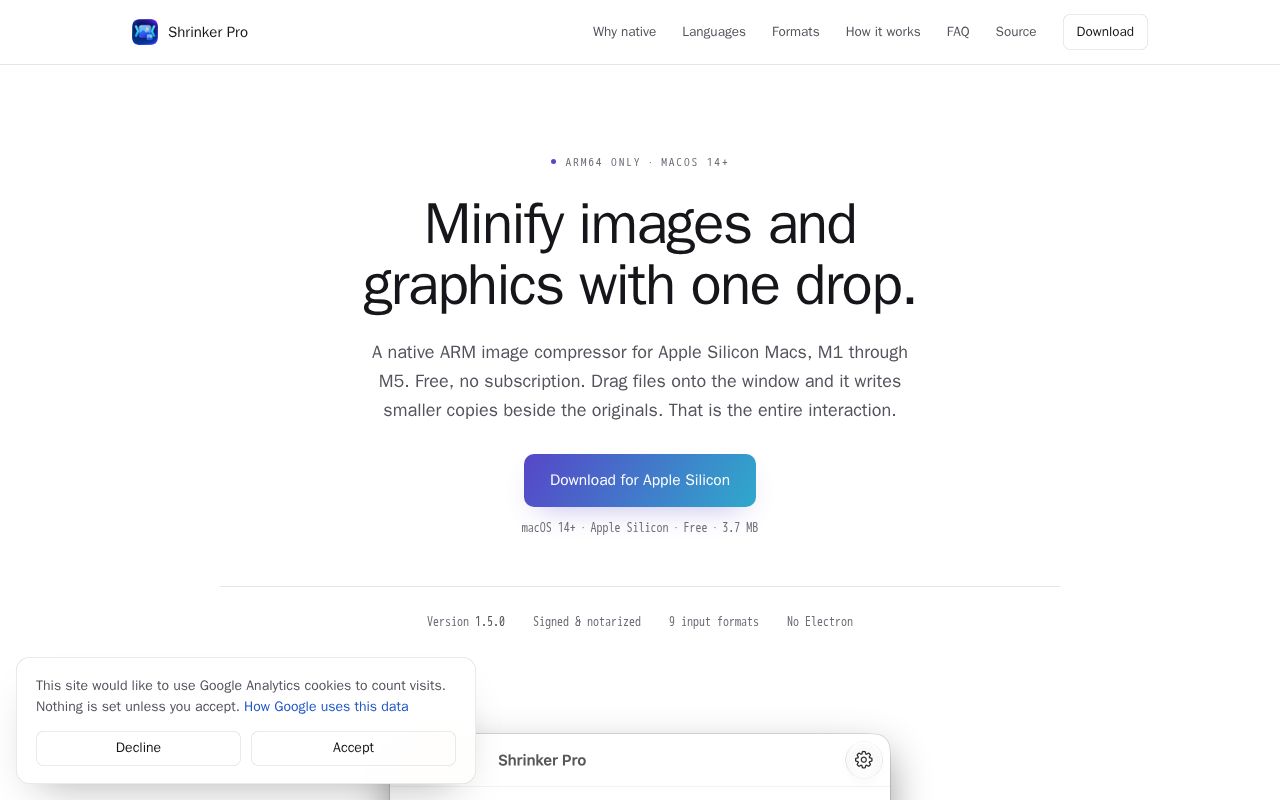Image resolution: width=1280 pixels, height=800 pixels.
Task: Click the 'ARM64 ONLY · MACOS 14+' tagline
Action: (640, 162)
